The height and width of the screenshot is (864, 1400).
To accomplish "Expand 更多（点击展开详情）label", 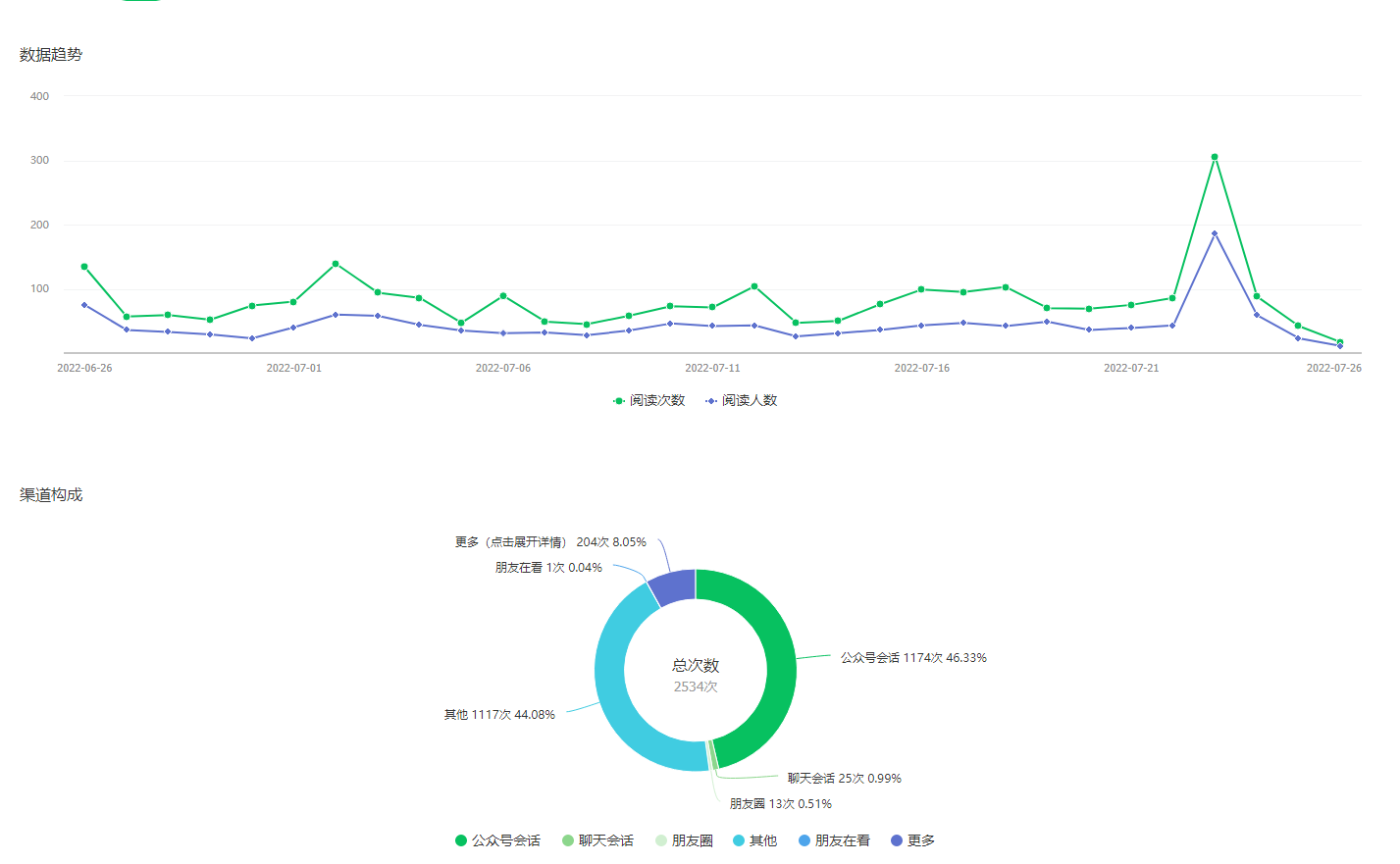I will tap(550, 542).
